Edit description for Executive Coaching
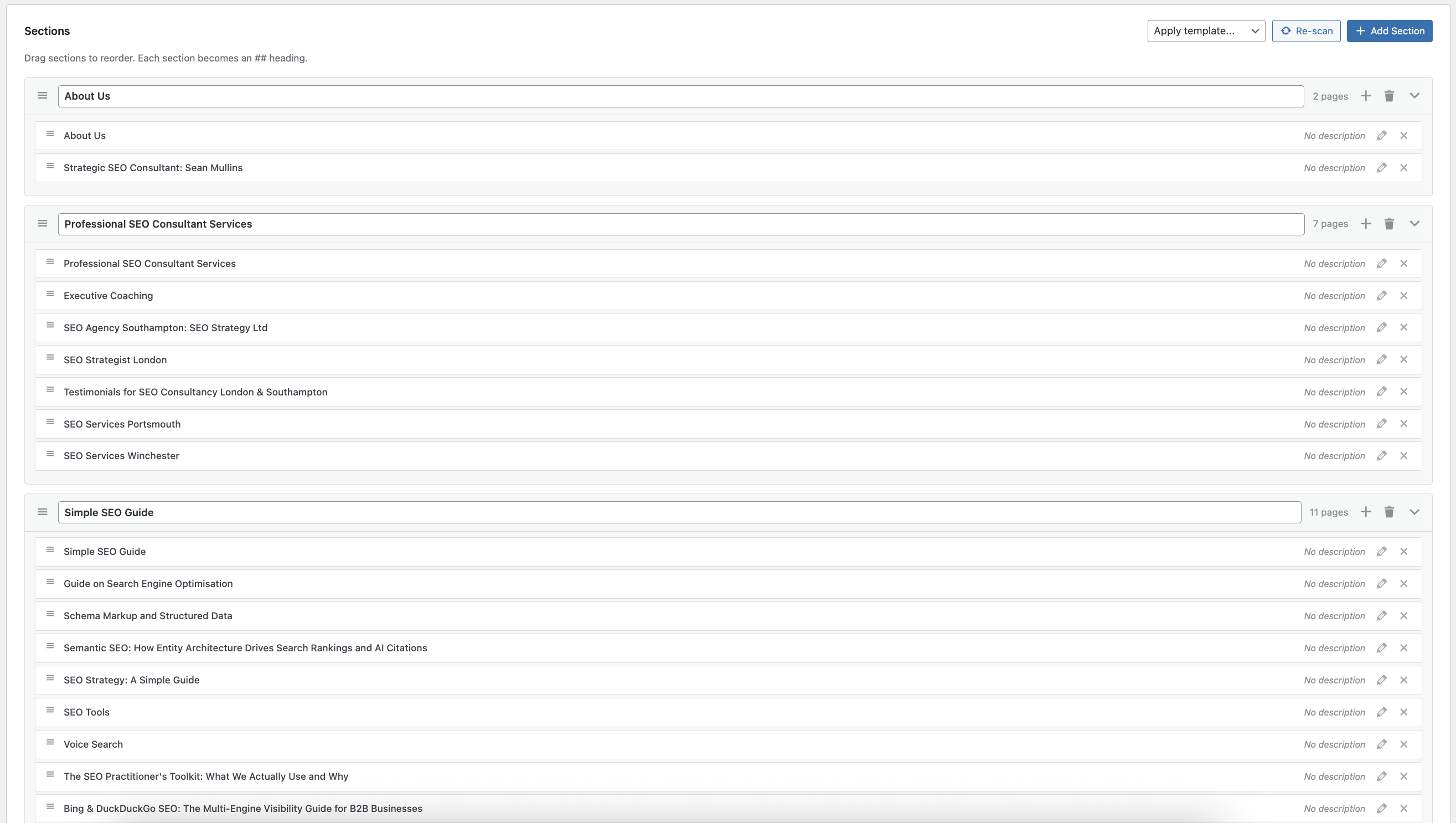 coord(1382,295)
